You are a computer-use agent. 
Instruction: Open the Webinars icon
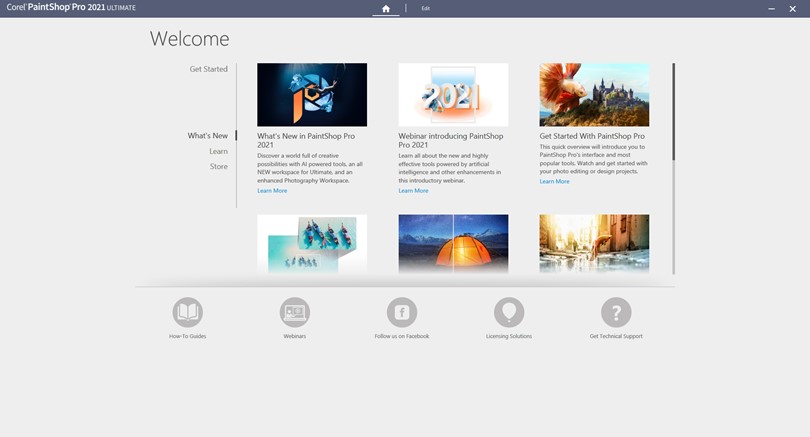[294, 312]
